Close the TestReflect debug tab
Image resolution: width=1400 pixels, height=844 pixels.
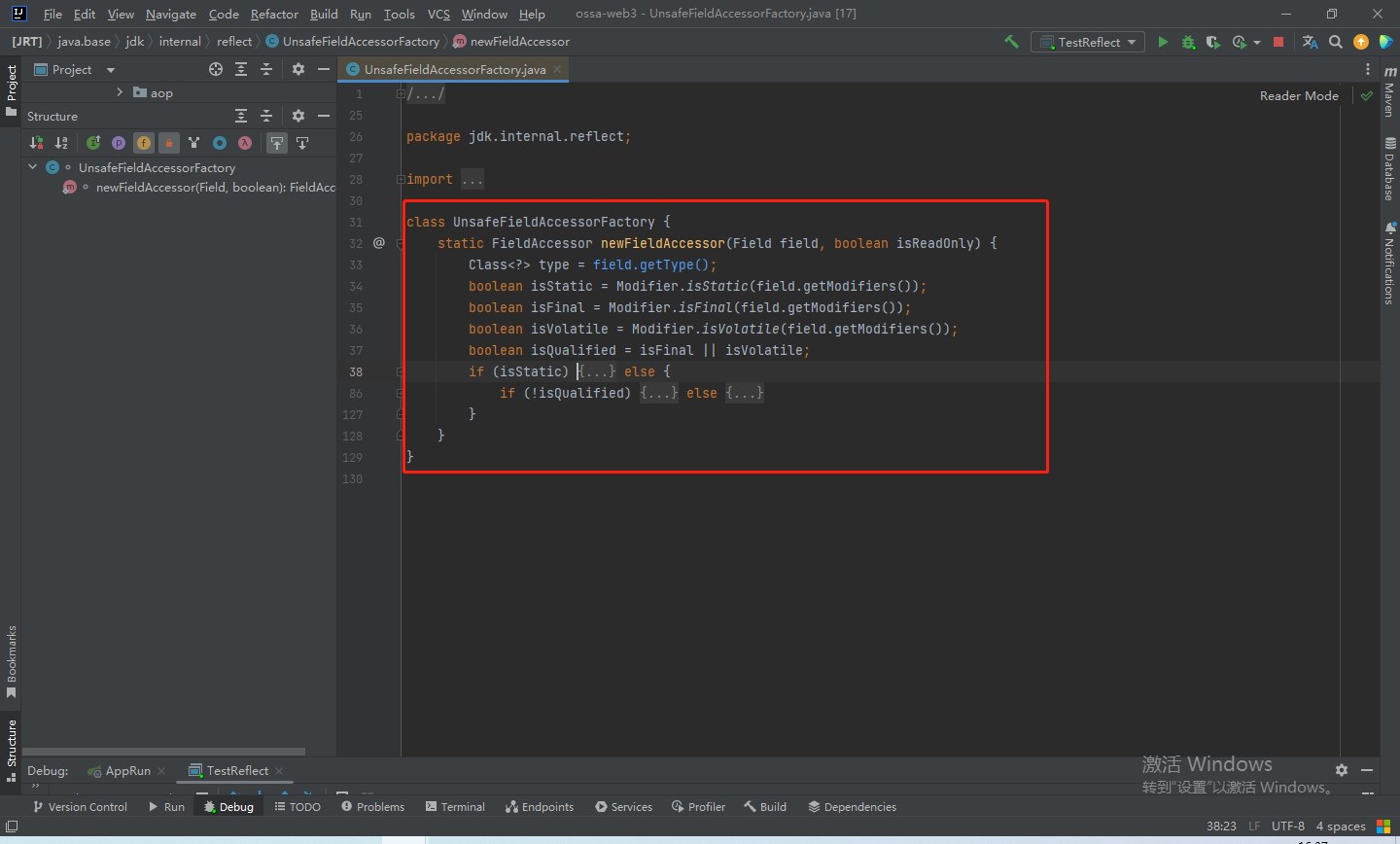[x=279, y=771]
